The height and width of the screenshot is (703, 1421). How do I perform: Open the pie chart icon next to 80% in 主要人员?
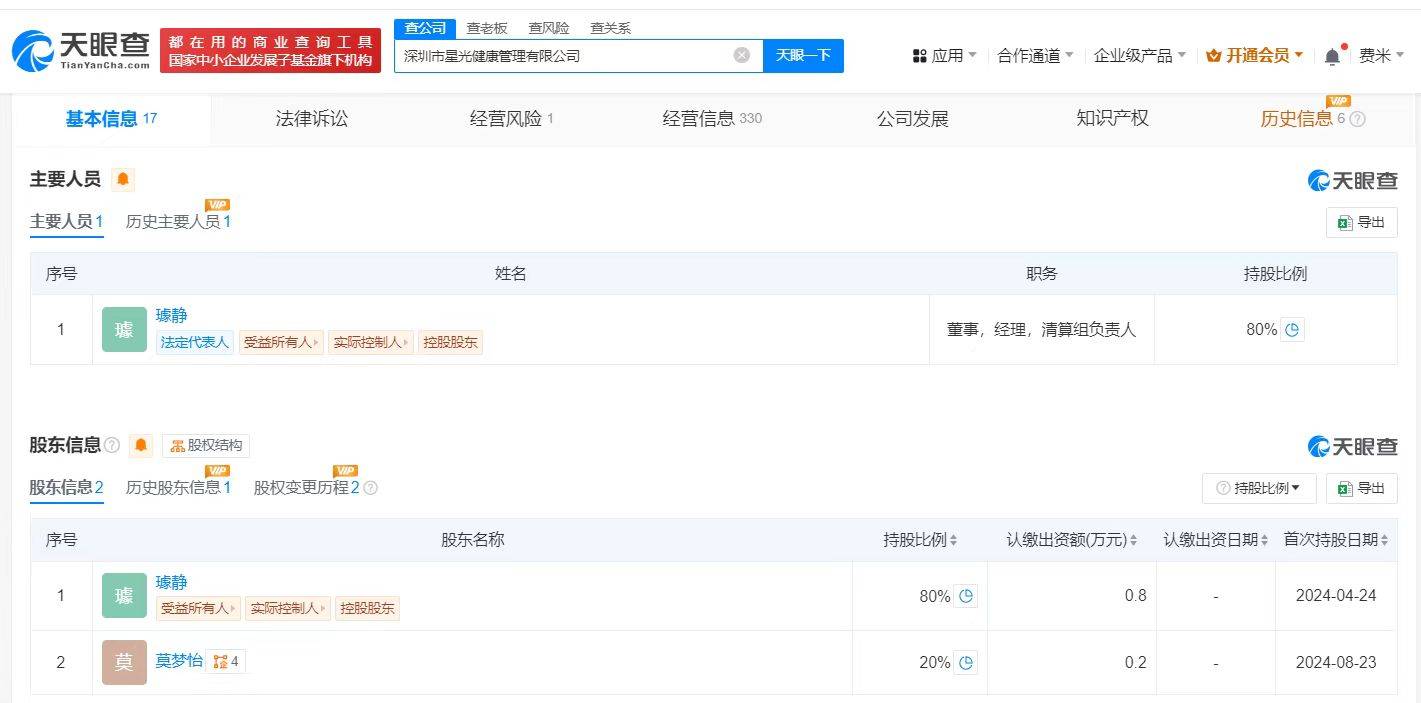[1292, 329]
